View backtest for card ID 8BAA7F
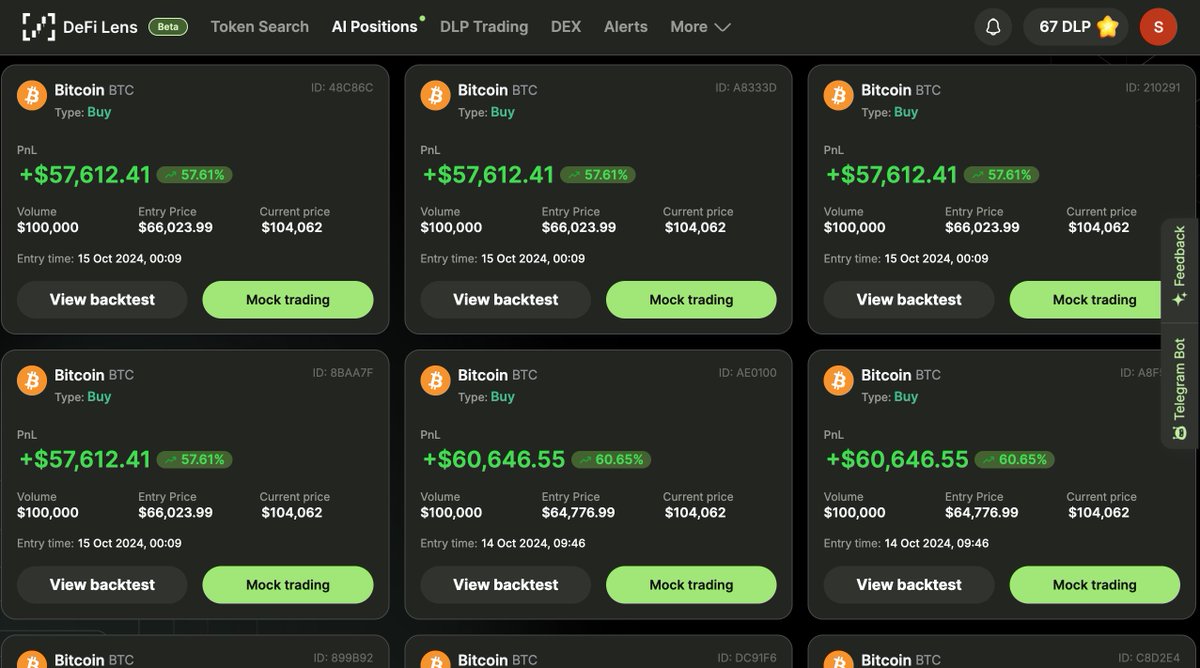The image size is (1200, 668). (102, 585)
